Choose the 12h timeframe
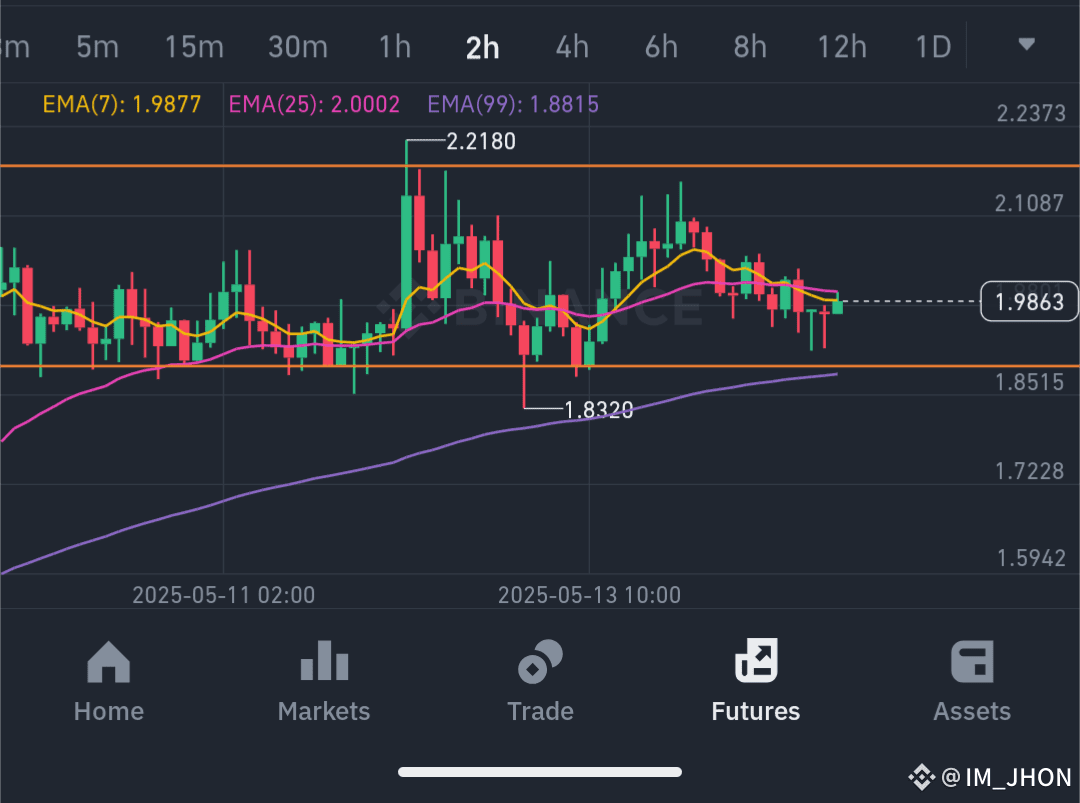Screen dimensions: 1080x803 [x=842, y=47]
